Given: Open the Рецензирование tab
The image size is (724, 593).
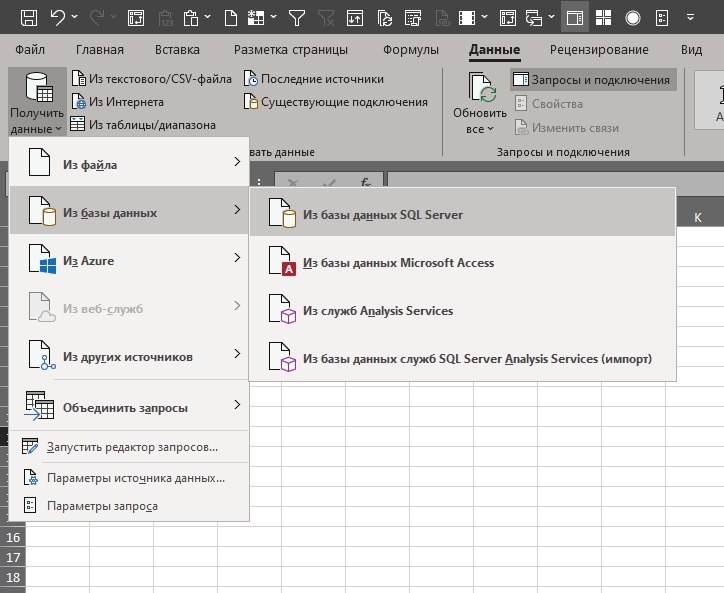Looking at the screenshot, I should 599,49.
